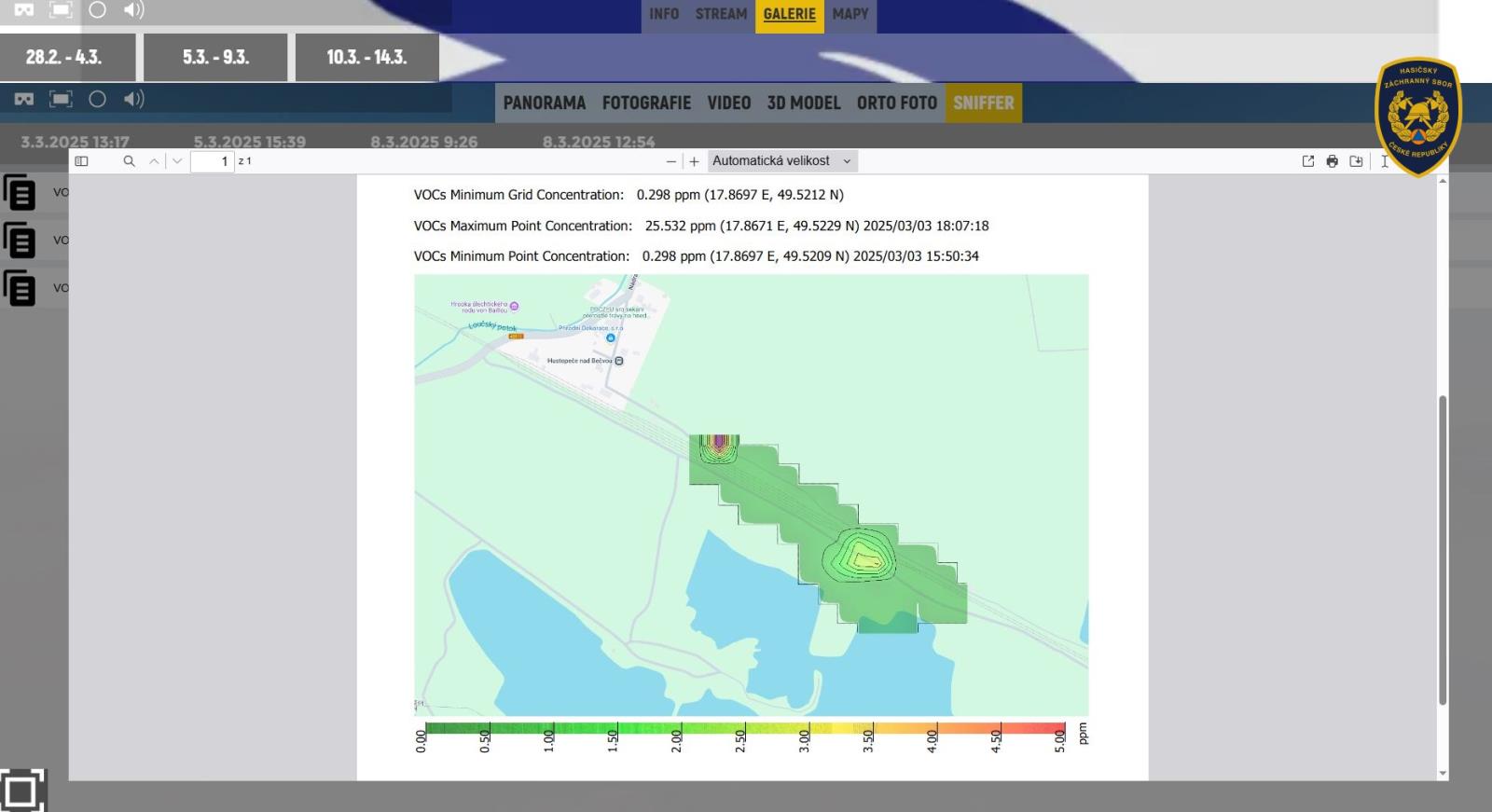Download the PDF document
Image resolution: width=1492 pixels, height=812 pixels.
tap(1356, 161)
